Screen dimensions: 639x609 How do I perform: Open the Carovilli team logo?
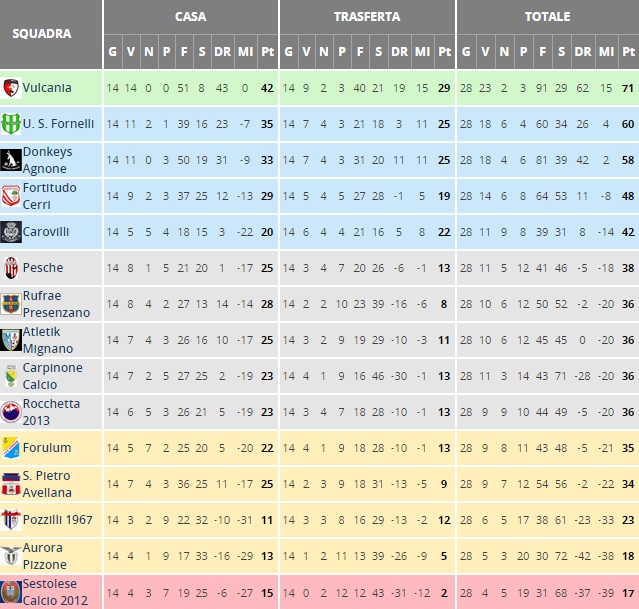[11, 232]
